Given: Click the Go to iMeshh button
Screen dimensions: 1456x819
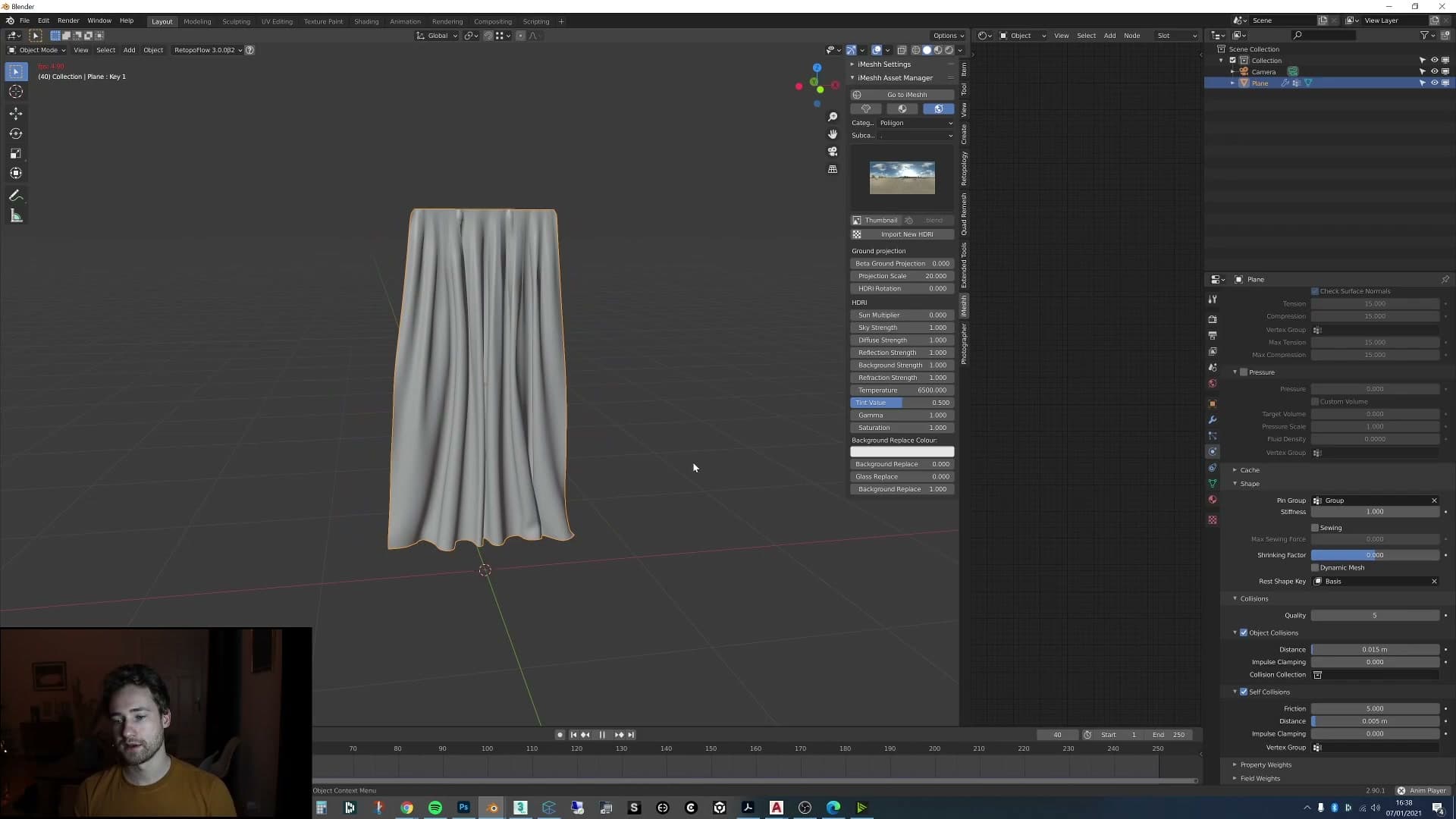Looking at the screenshot, I should coord(902,95).
